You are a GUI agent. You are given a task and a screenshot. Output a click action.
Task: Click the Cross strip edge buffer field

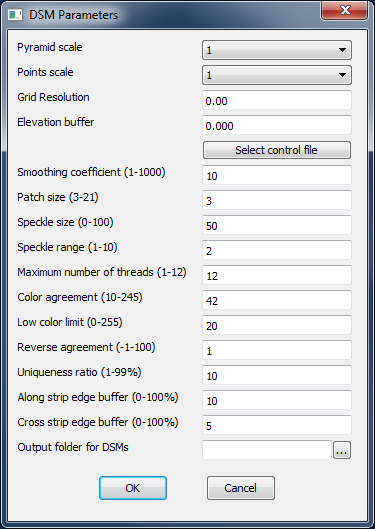click(x=277, y=425)
